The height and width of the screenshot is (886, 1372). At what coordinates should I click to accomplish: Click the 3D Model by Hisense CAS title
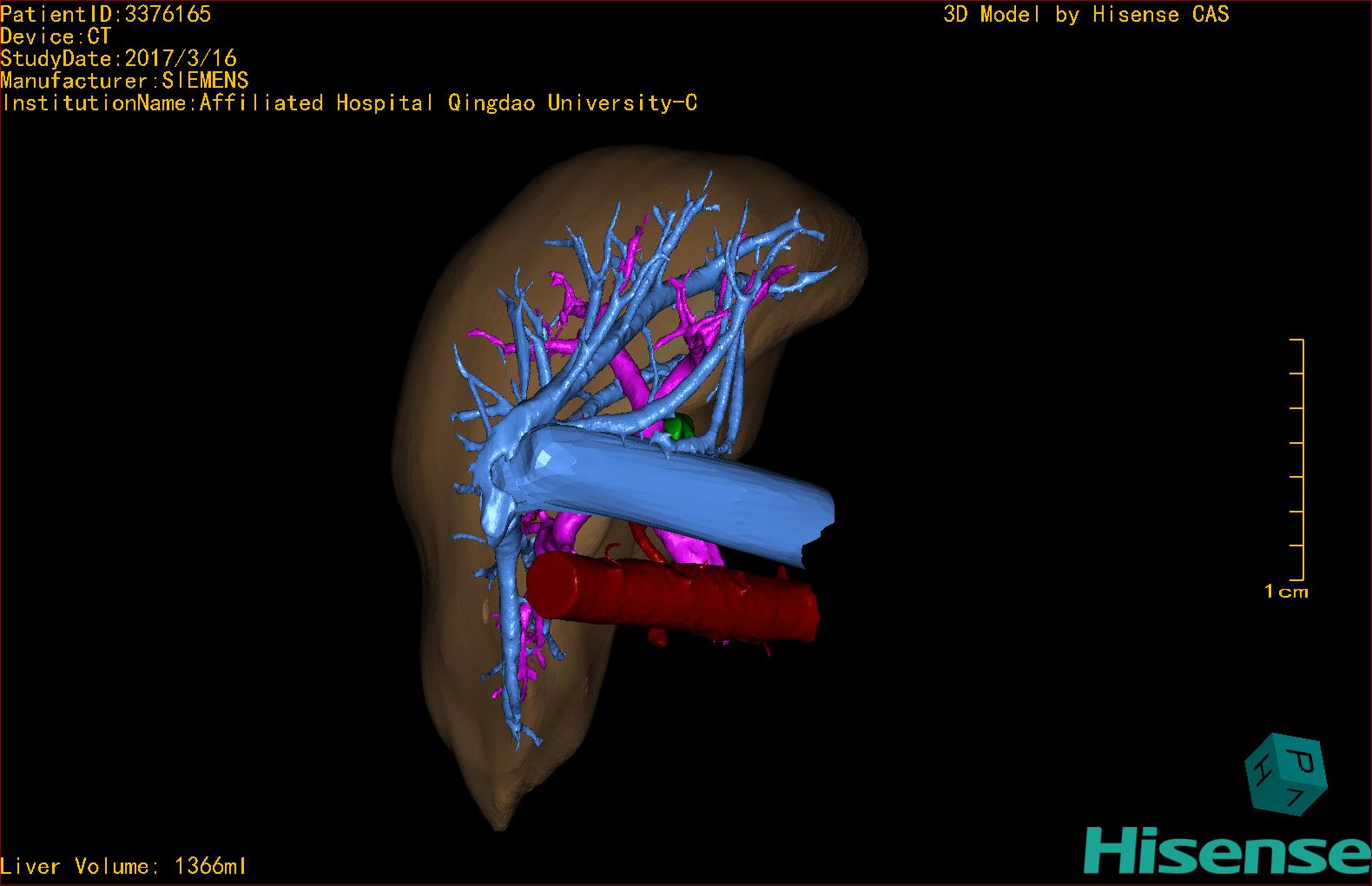coord(1085,15)
